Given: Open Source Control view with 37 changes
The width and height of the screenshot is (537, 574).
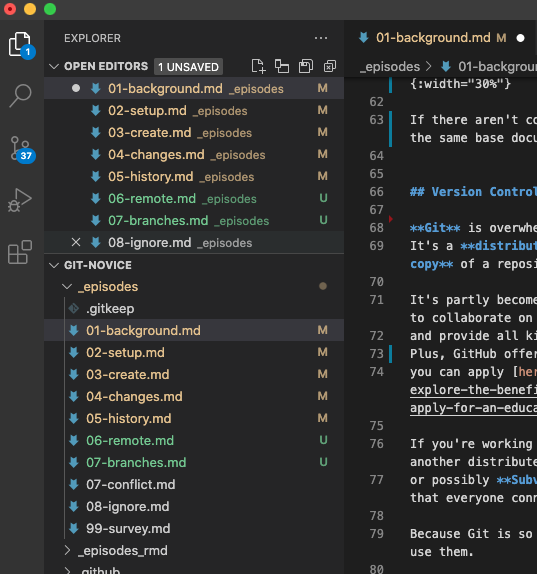Looking at the screenshot, I should tap(21, 149).
